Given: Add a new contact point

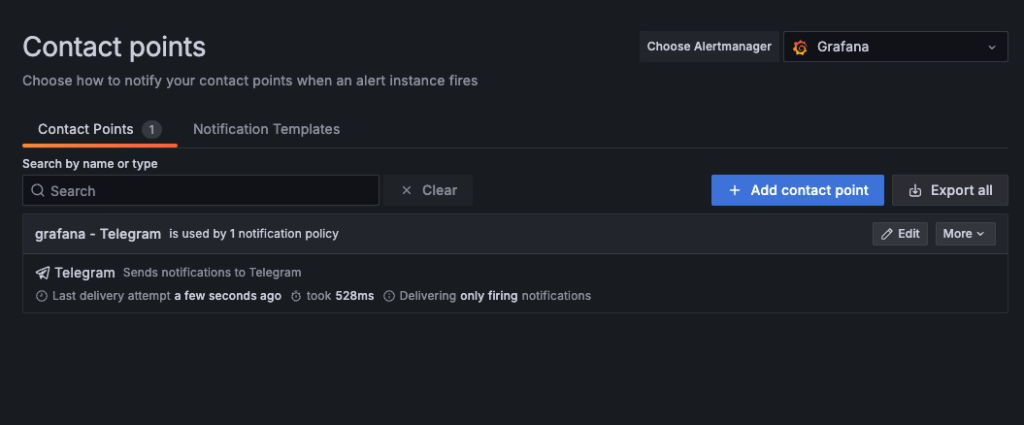Looking at the screenshot, I should click(797, 190).
